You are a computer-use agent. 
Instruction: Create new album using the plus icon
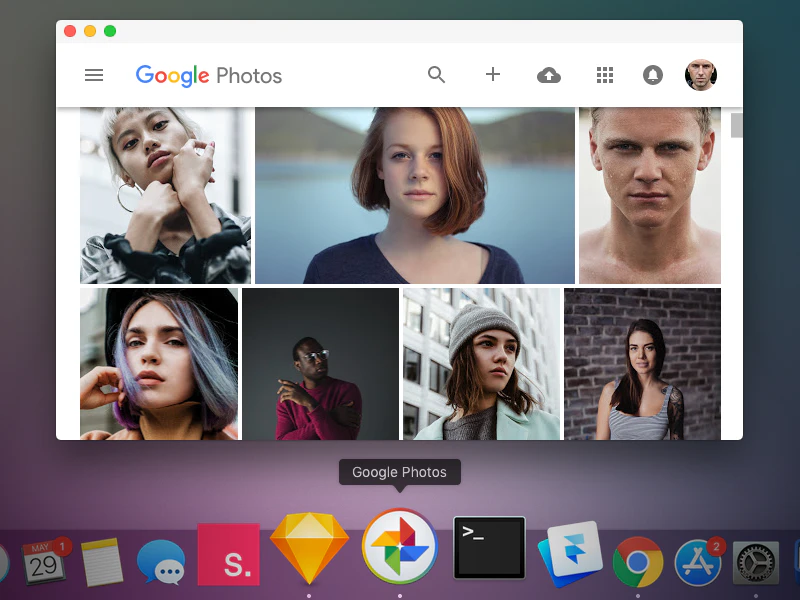pos(493,75)
